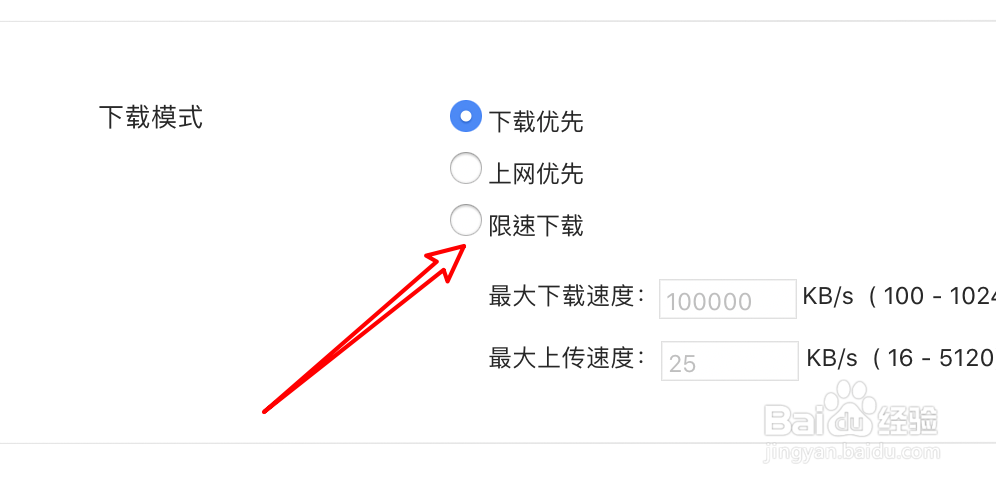Viewport: 996px width, 486px height.
Task: Click the 限速下载 option label text
Action: click(x=535, y=226)
